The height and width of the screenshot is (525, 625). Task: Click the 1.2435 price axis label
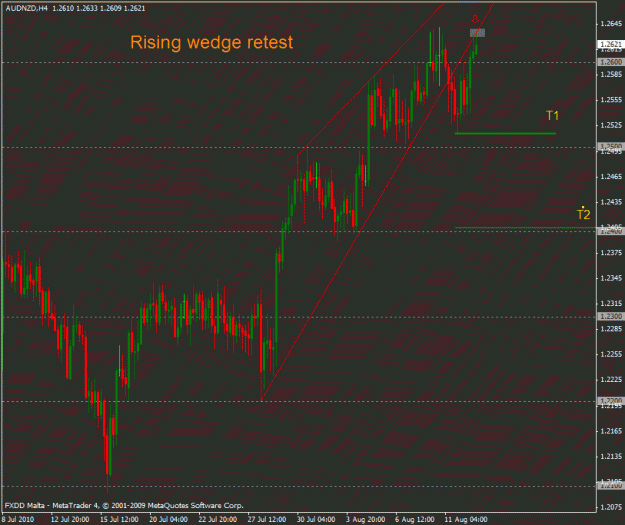pyautogui.click(x=611, y=202)
